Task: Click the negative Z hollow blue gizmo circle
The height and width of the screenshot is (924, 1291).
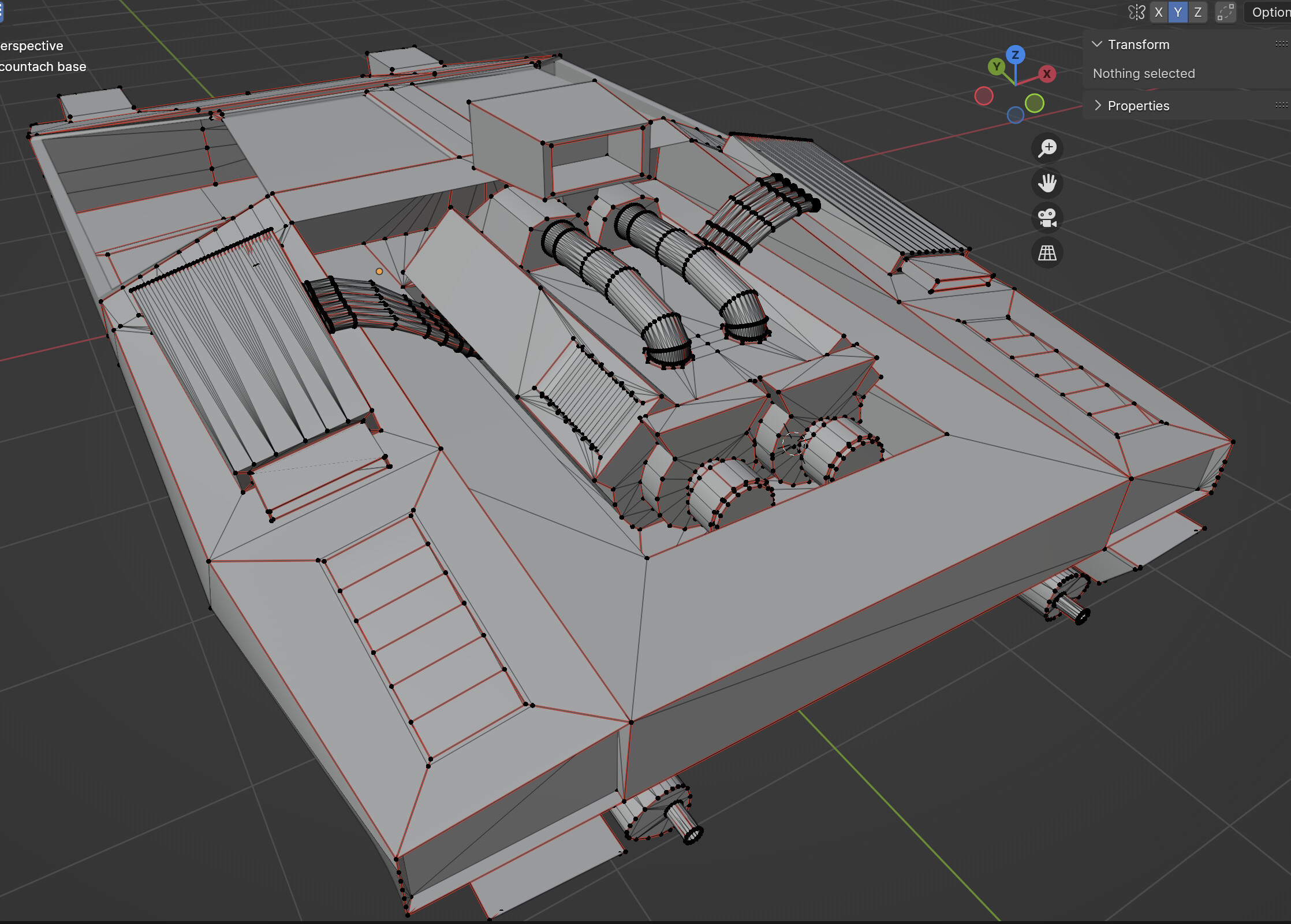Action: point(1015,115)
